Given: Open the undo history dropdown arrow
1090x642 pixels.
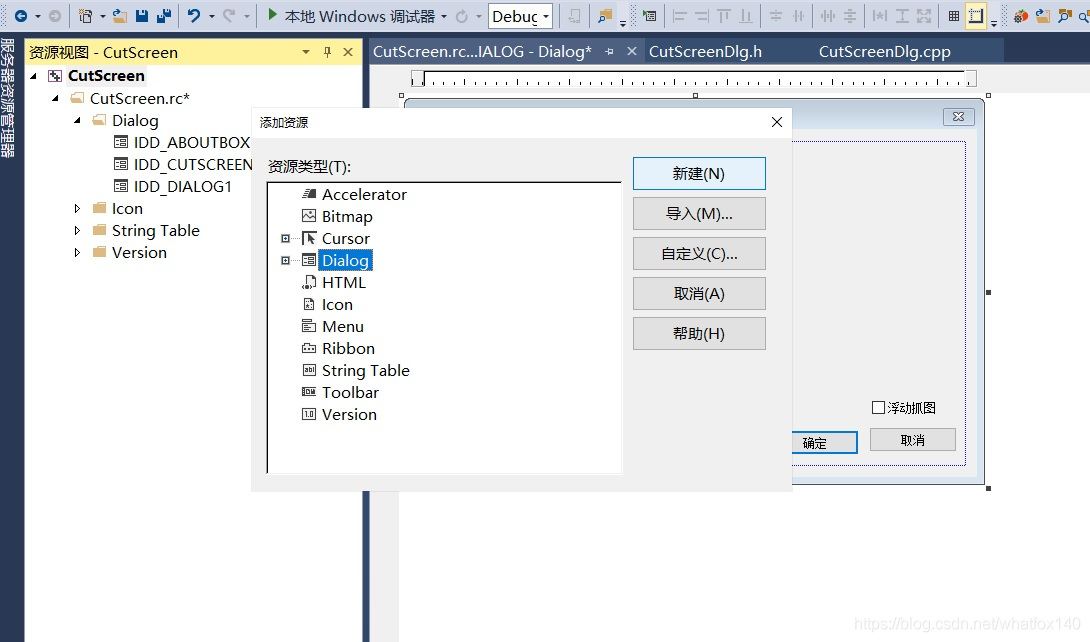Looking at the screenshot, I should (211, 16).
